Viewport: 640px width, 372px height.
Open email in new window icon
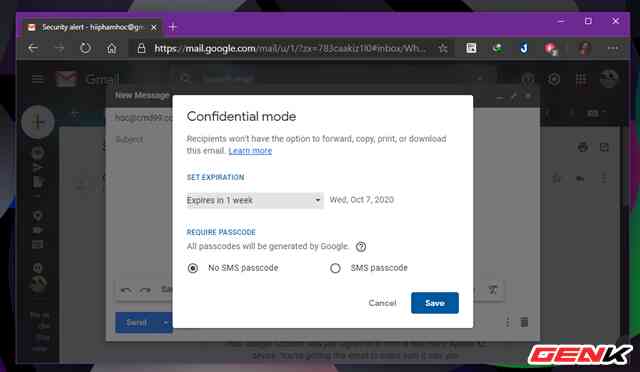[x=604, y=147]
